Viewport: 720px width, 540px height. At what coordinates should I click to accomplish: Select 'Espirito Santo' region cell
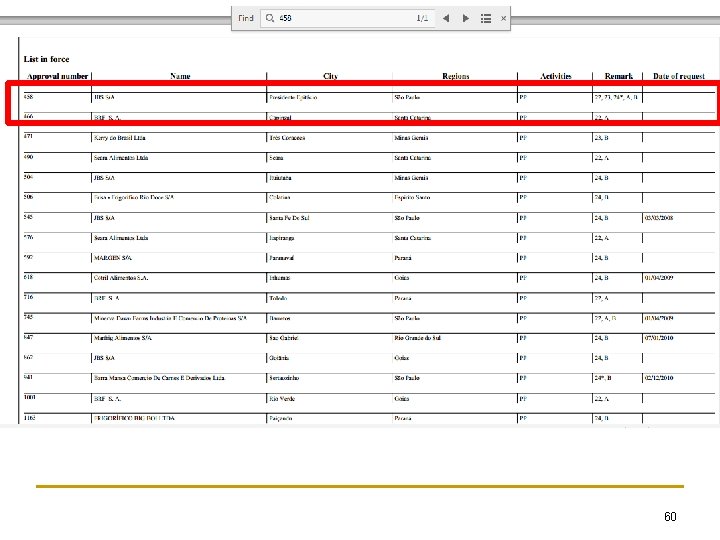pos(412,197)
